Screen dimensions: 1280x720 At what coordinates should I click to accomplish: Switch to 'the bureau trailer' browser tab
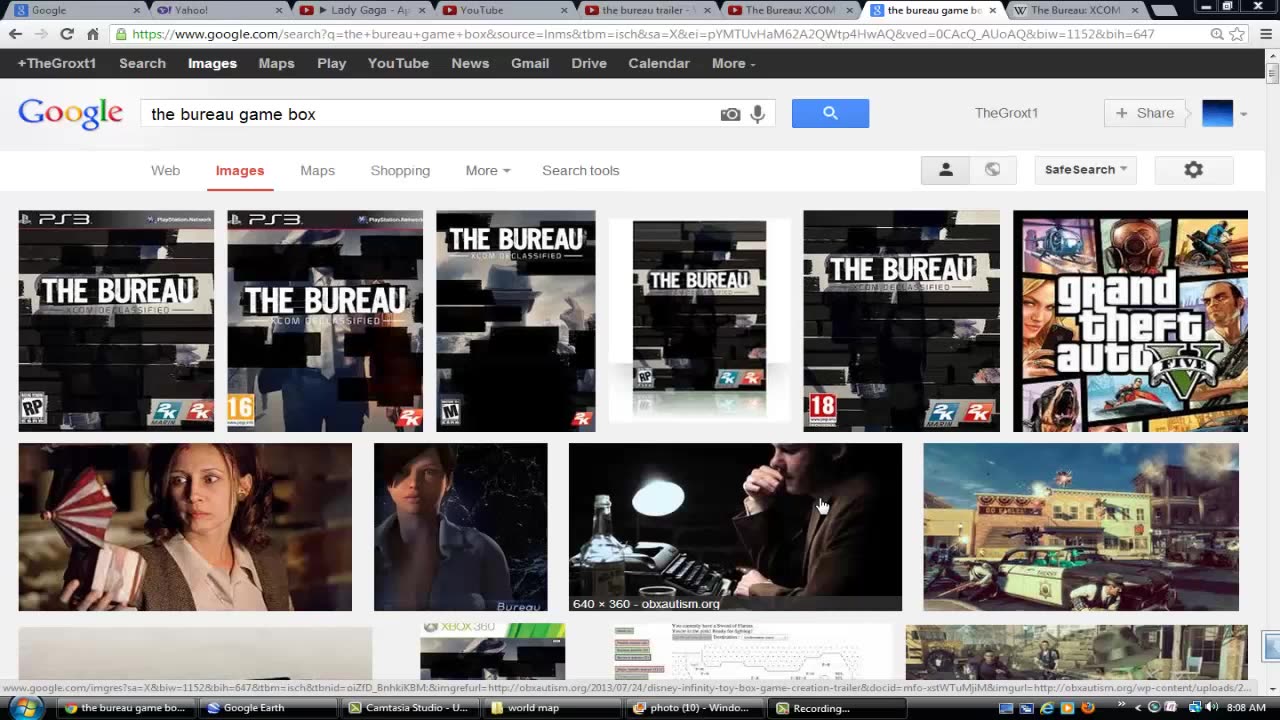point(648,10)
